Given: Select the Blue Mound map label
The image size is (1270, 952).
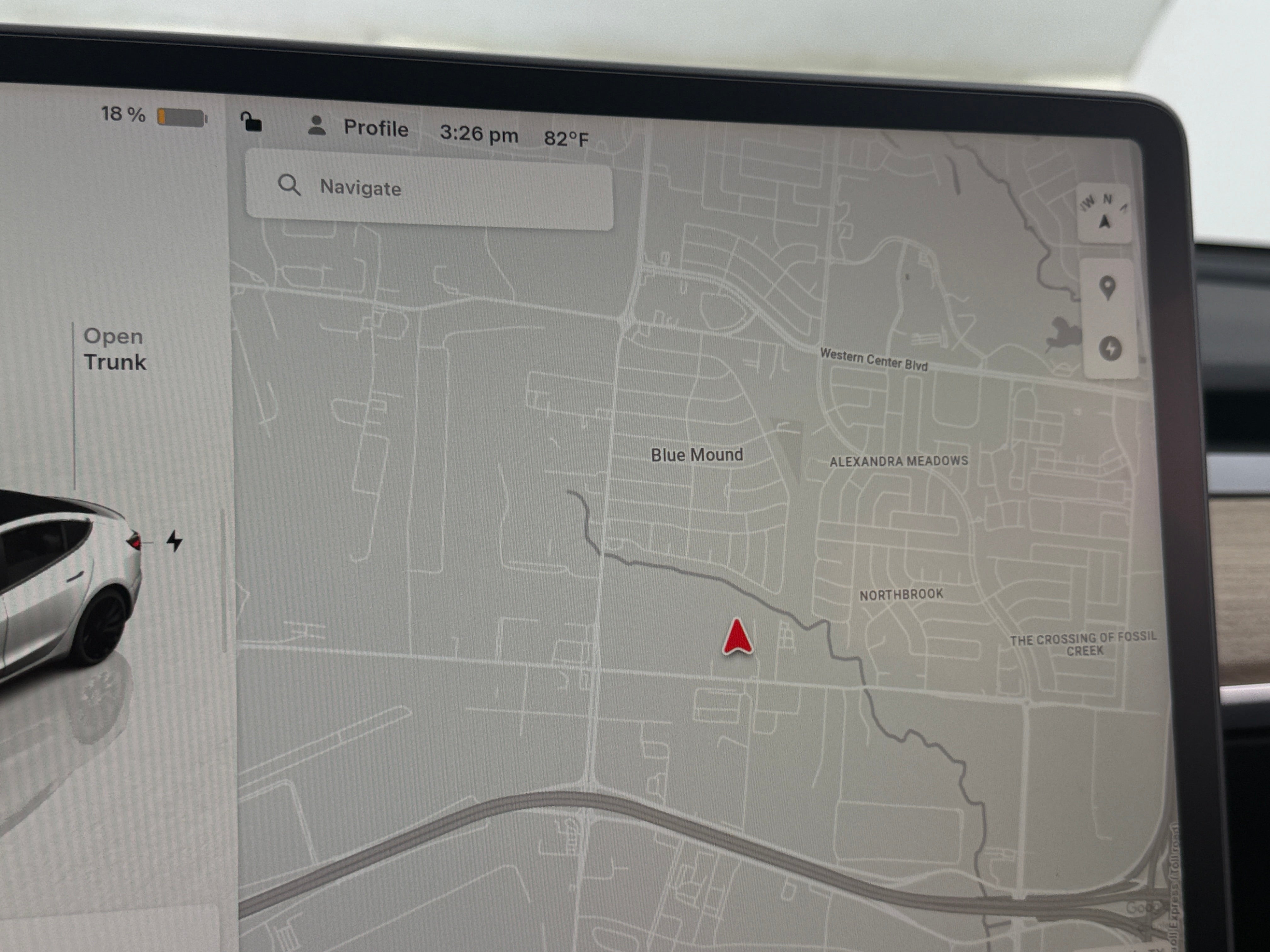Looking at the screenshot, I should click(x=696, y=455).
